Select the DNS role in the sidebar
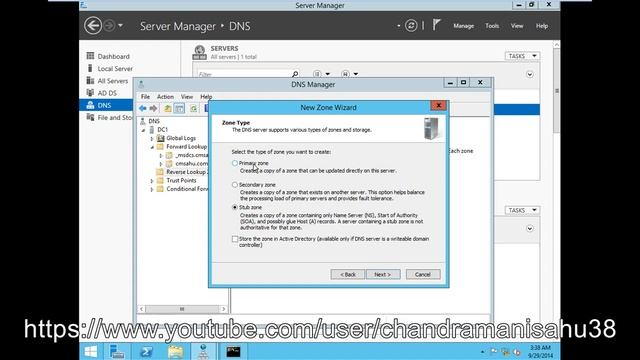 [106, 105]
